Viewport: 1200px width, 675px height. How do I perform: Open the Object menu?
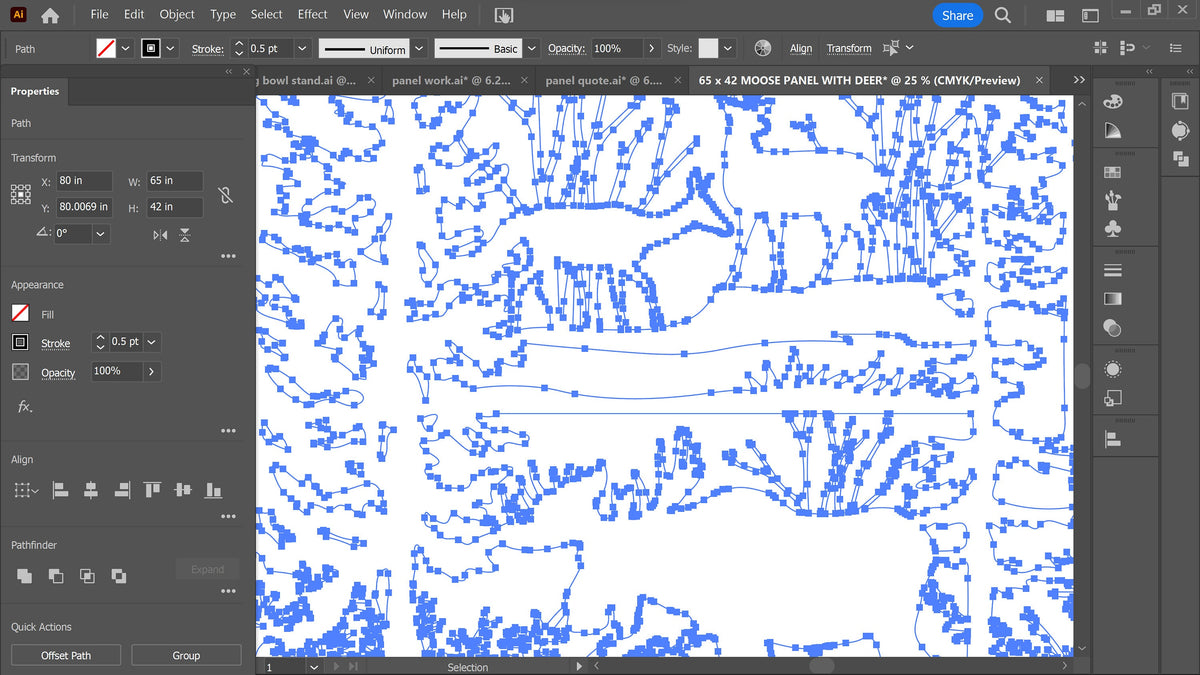coord(177,14)
